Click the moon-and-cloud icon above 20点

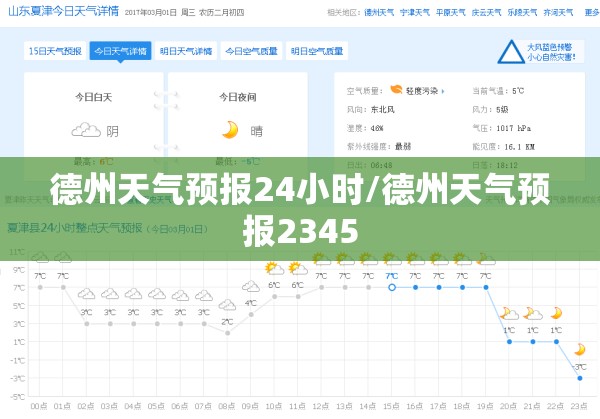[509, 313]
